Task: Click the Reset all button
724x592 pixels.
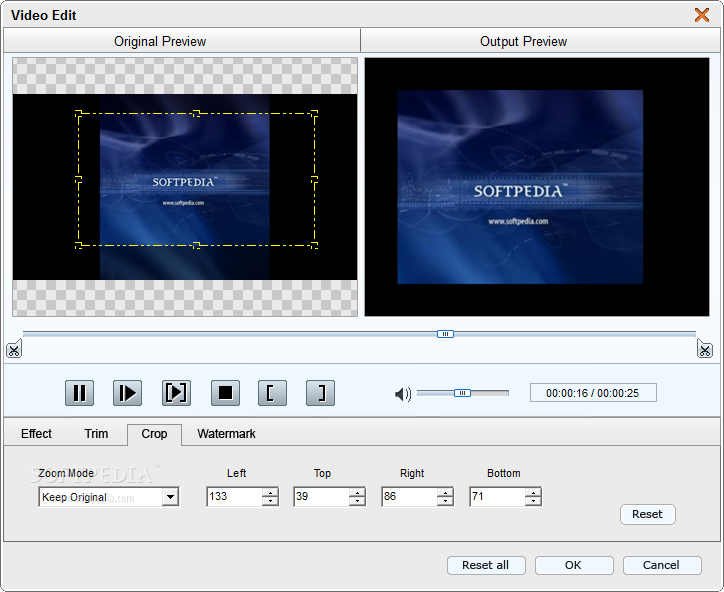Action: pyautogui.click(x=486, y=565)
